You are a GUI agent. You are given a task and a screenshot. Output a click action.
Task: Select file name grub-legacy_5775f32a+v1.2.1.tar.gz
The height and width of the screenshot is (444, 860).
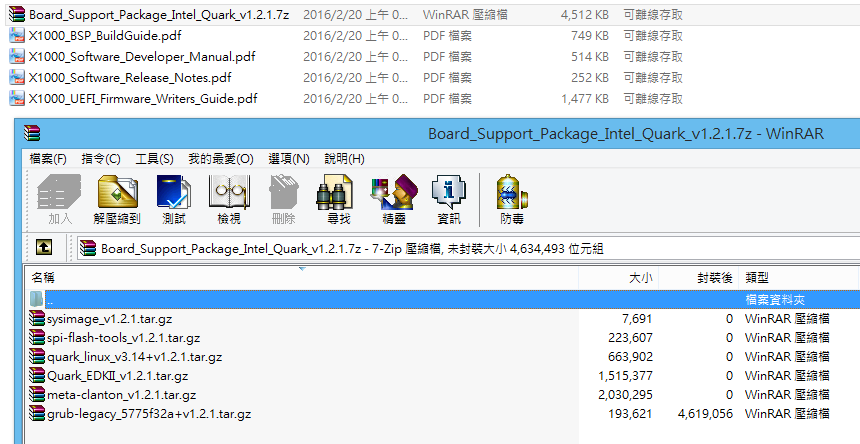tap(149, 414)
